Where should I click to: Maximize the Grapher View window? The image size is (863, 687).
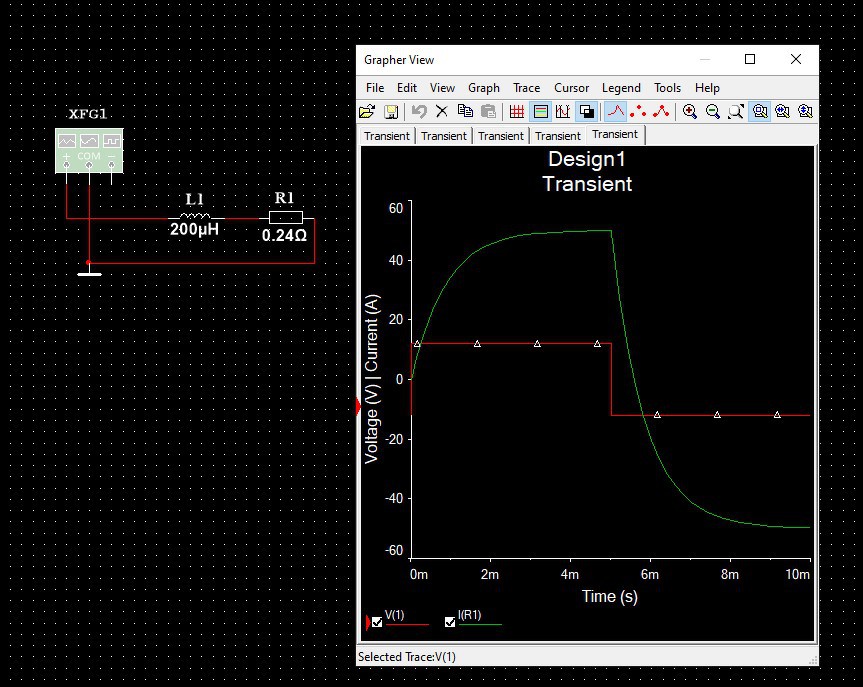[750, 59]
